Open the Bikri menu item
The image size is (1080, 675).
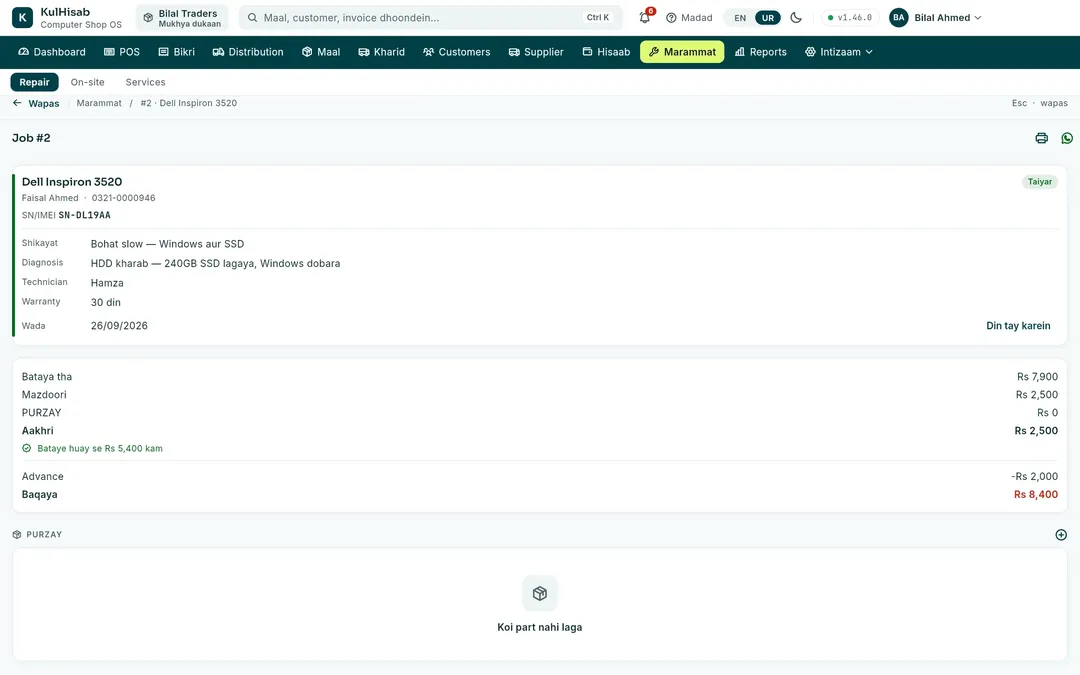(176, 52)
